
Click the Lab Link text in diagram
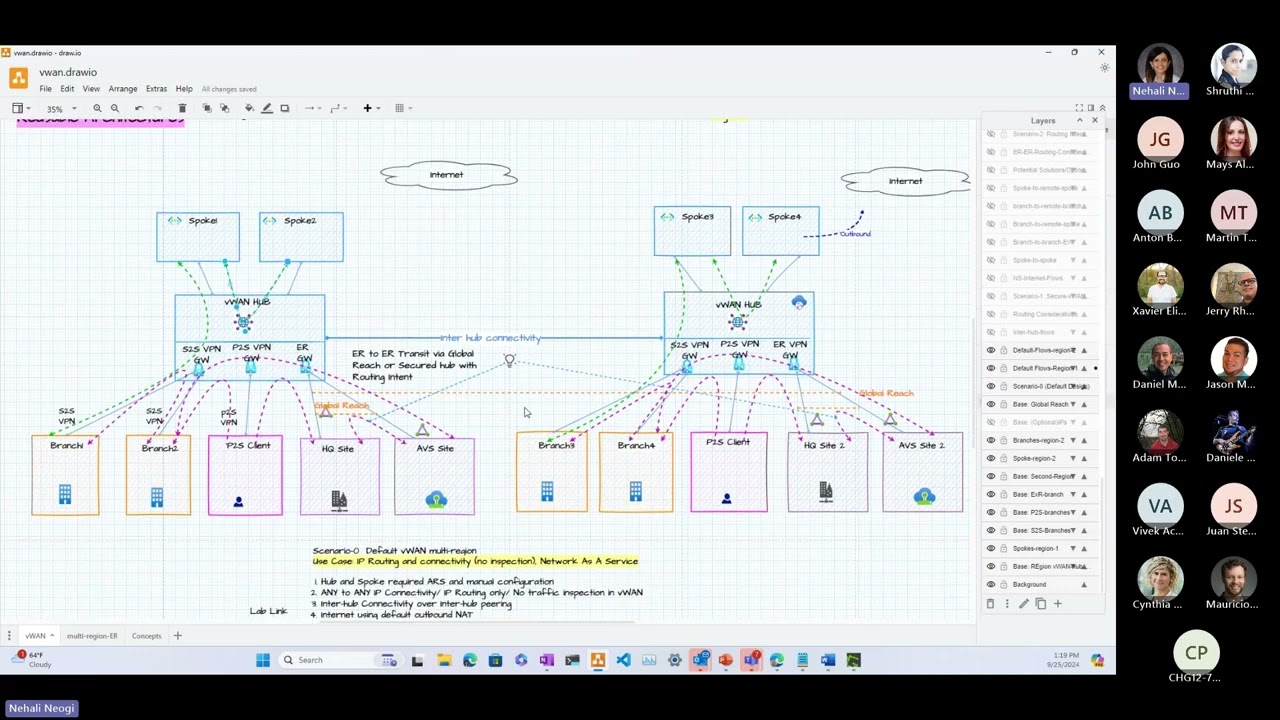click(x=268, y=611)
